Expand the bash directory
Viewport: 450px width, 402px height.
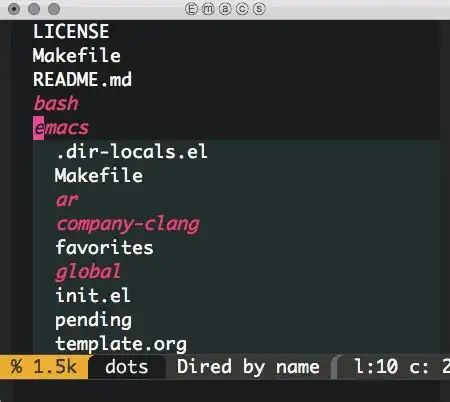pyautogui.click(x=56, y=103)
